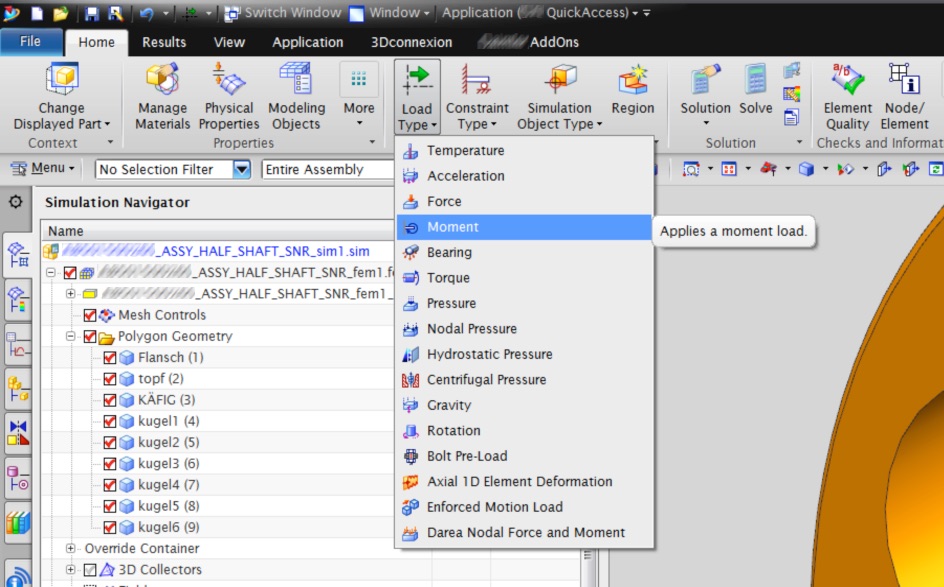
Task: Click the Region tool
Action: coord(633,90)
